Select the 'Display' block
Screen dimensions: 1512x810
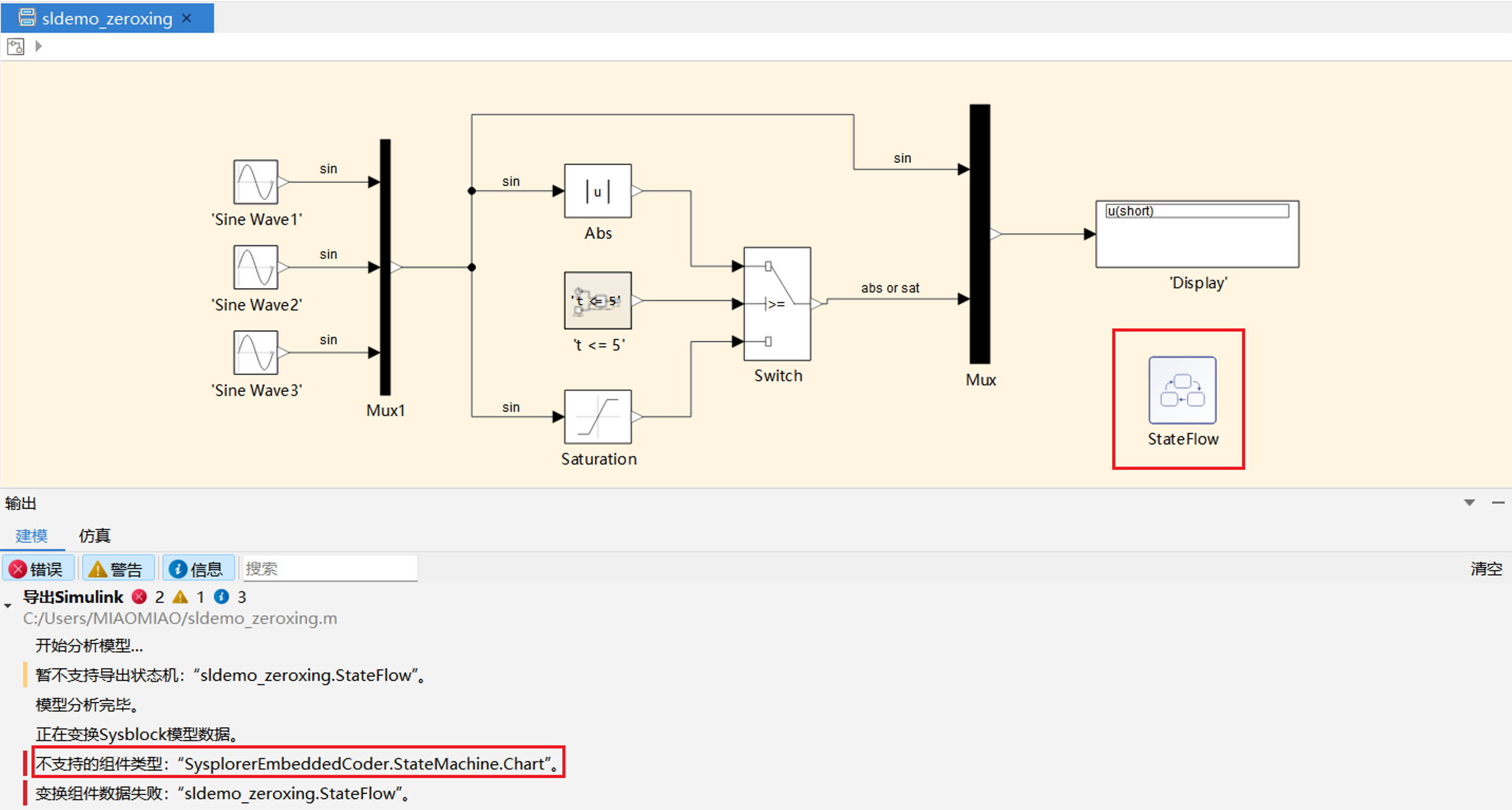1197,234
